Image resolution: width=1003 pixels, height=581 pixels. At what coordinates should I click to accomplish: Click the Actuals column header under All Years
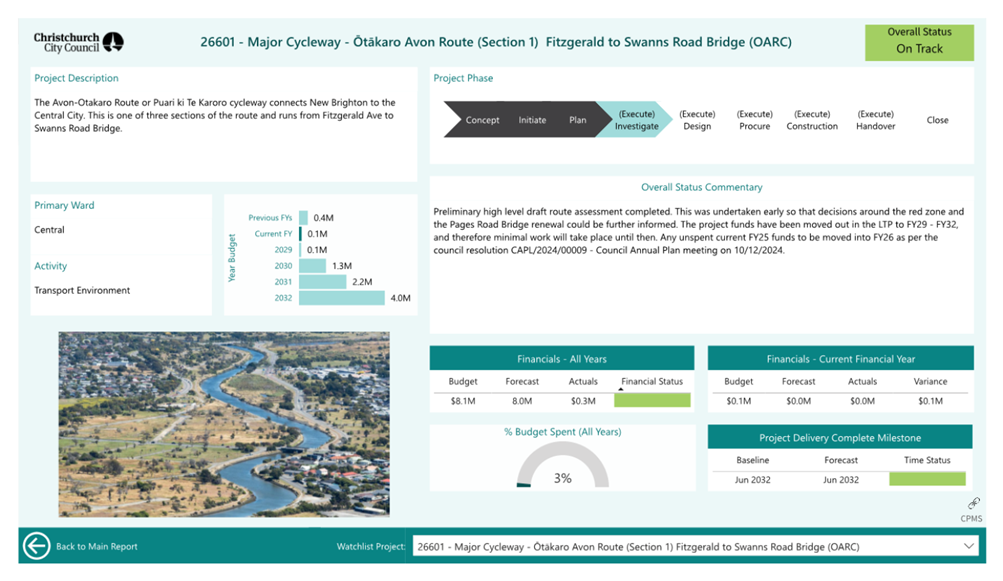[x=583, y=381]
